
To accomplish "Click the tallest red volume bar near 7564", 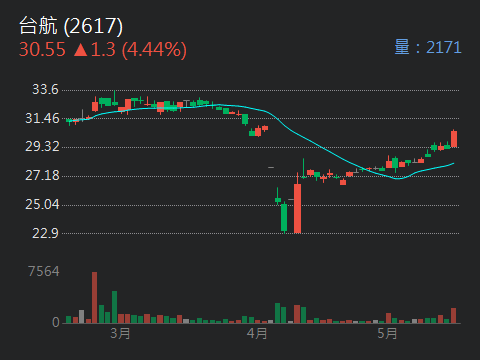I will pos(95,298).
